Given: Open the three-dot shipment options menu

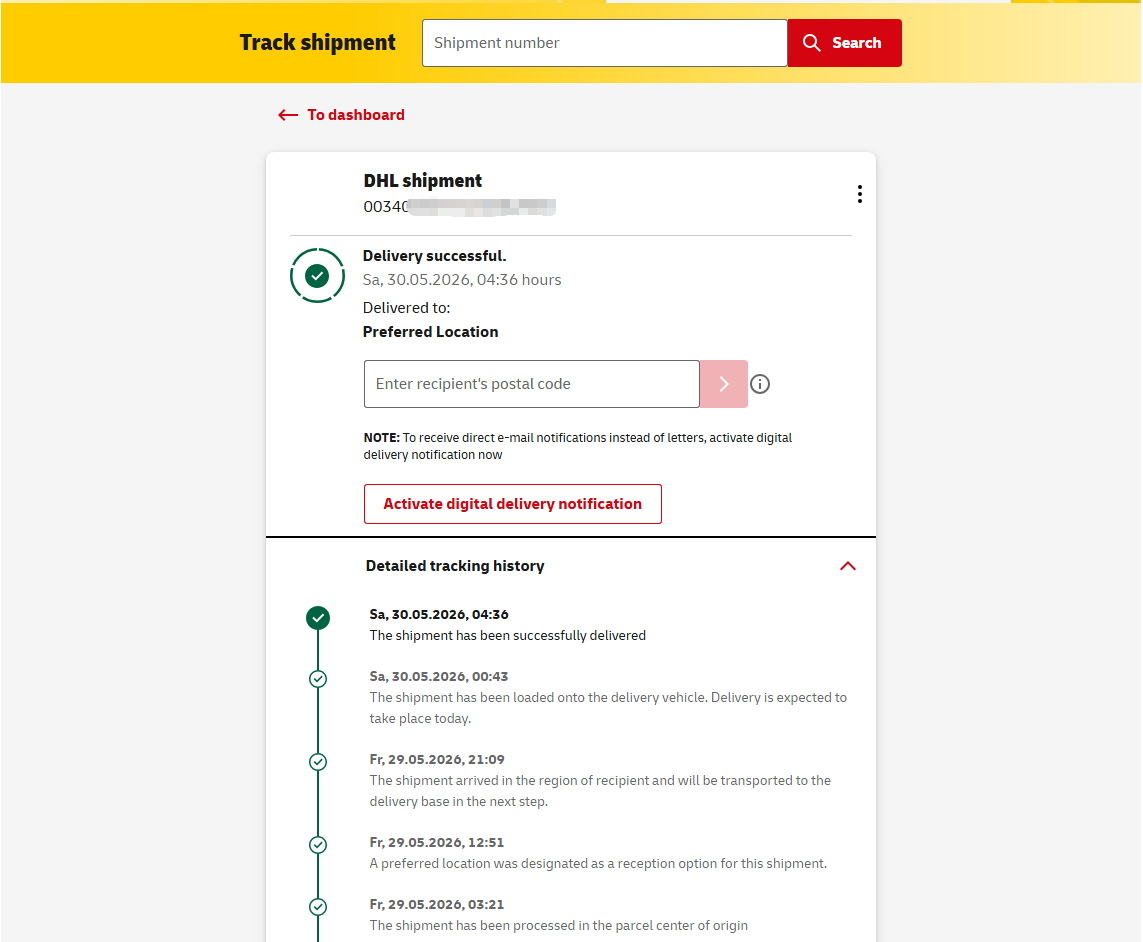Looking at the screenshot, I should tap(860, 194).
